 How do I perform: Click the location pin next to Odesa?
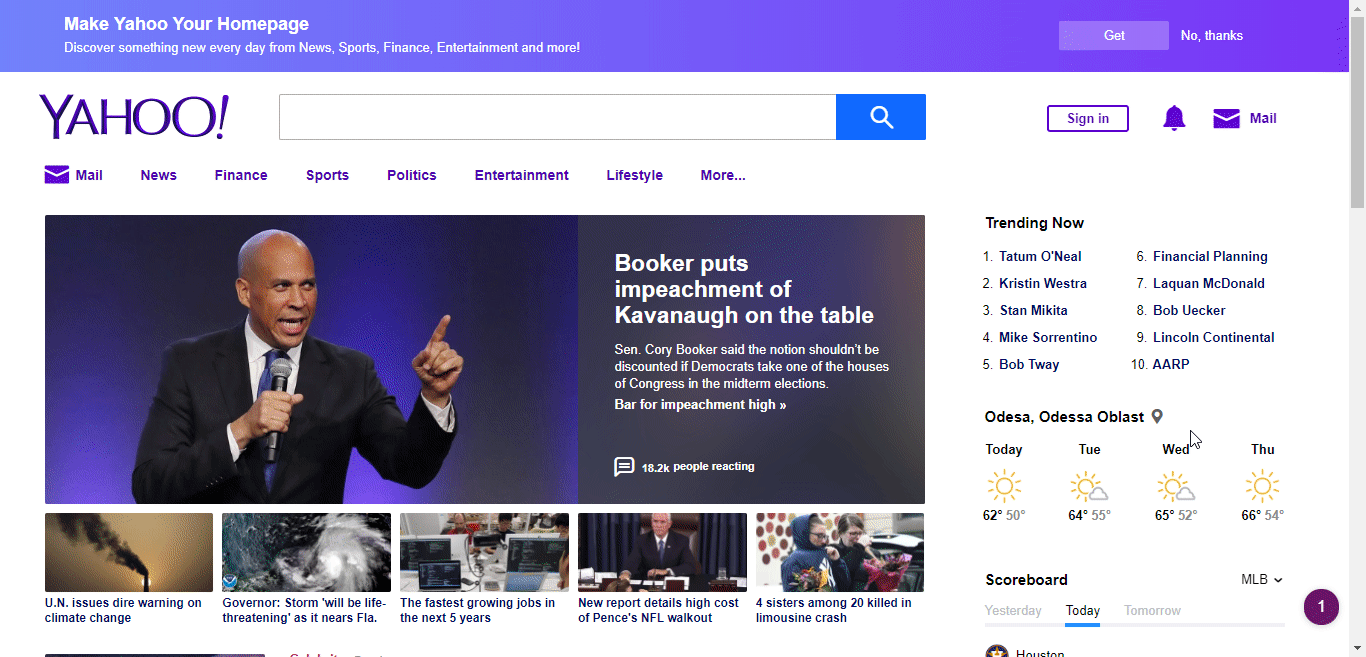click(x=1157, y=417)
